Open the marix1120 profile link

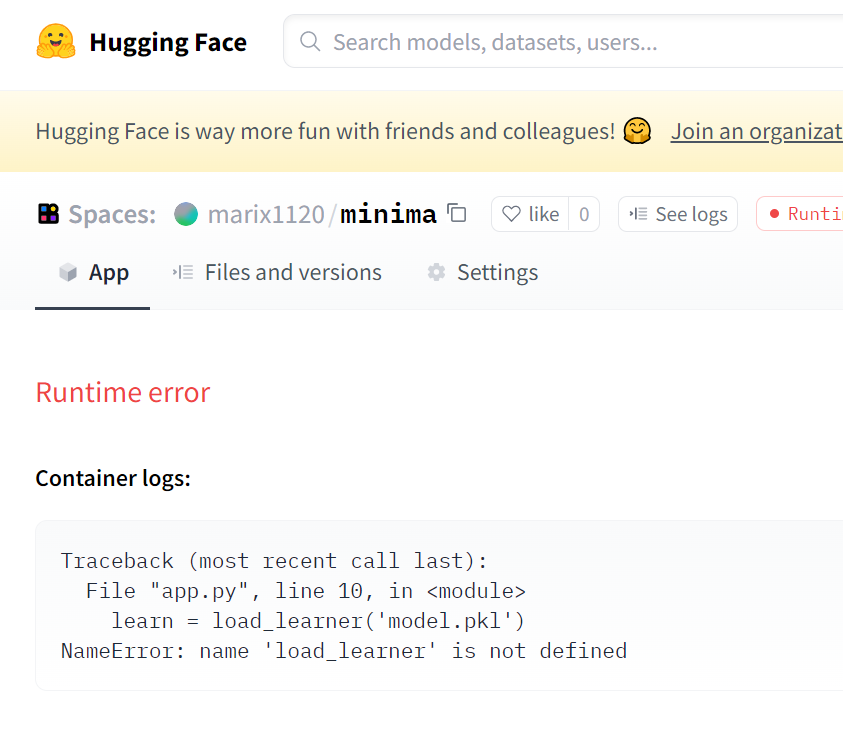(265, 214)
